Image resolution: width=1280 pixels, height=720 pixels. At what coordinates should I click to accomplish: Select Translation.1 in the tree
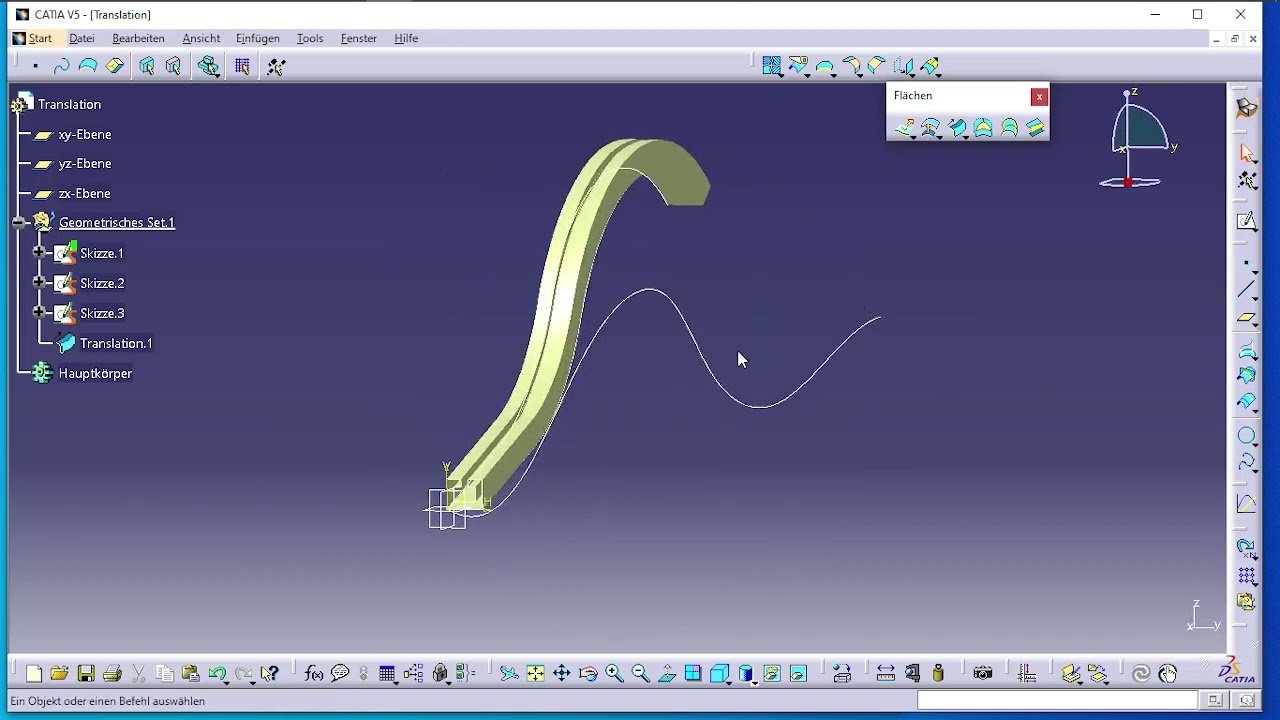click(x=116, y=343)
